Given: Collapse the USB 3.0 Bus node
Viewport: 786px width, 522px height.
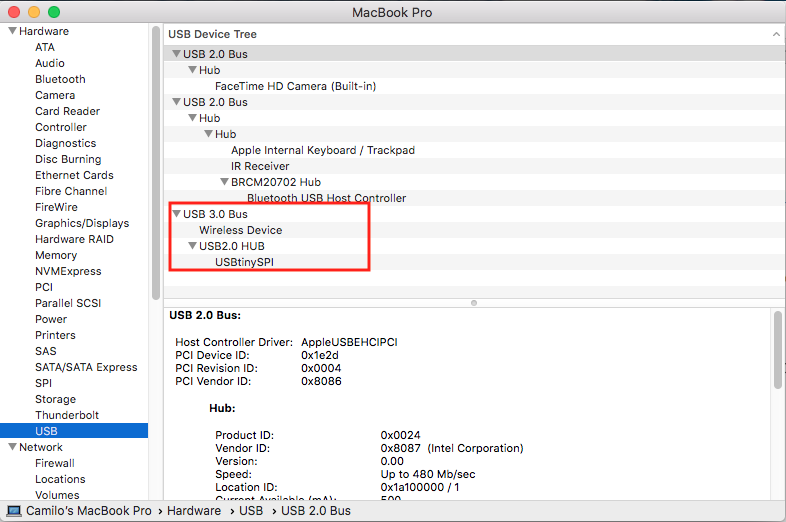Looking at the screenshot, I should click(x=176, y=214).
